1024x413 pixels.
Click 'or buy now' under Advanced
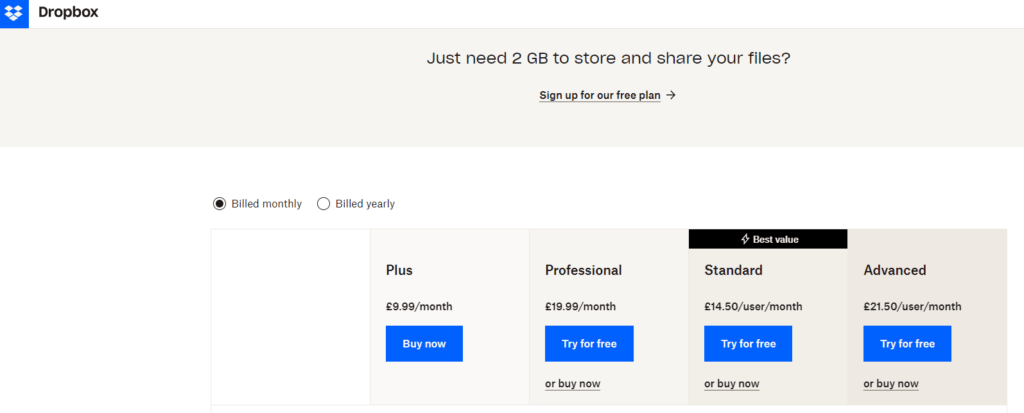(x=891, y=384)
